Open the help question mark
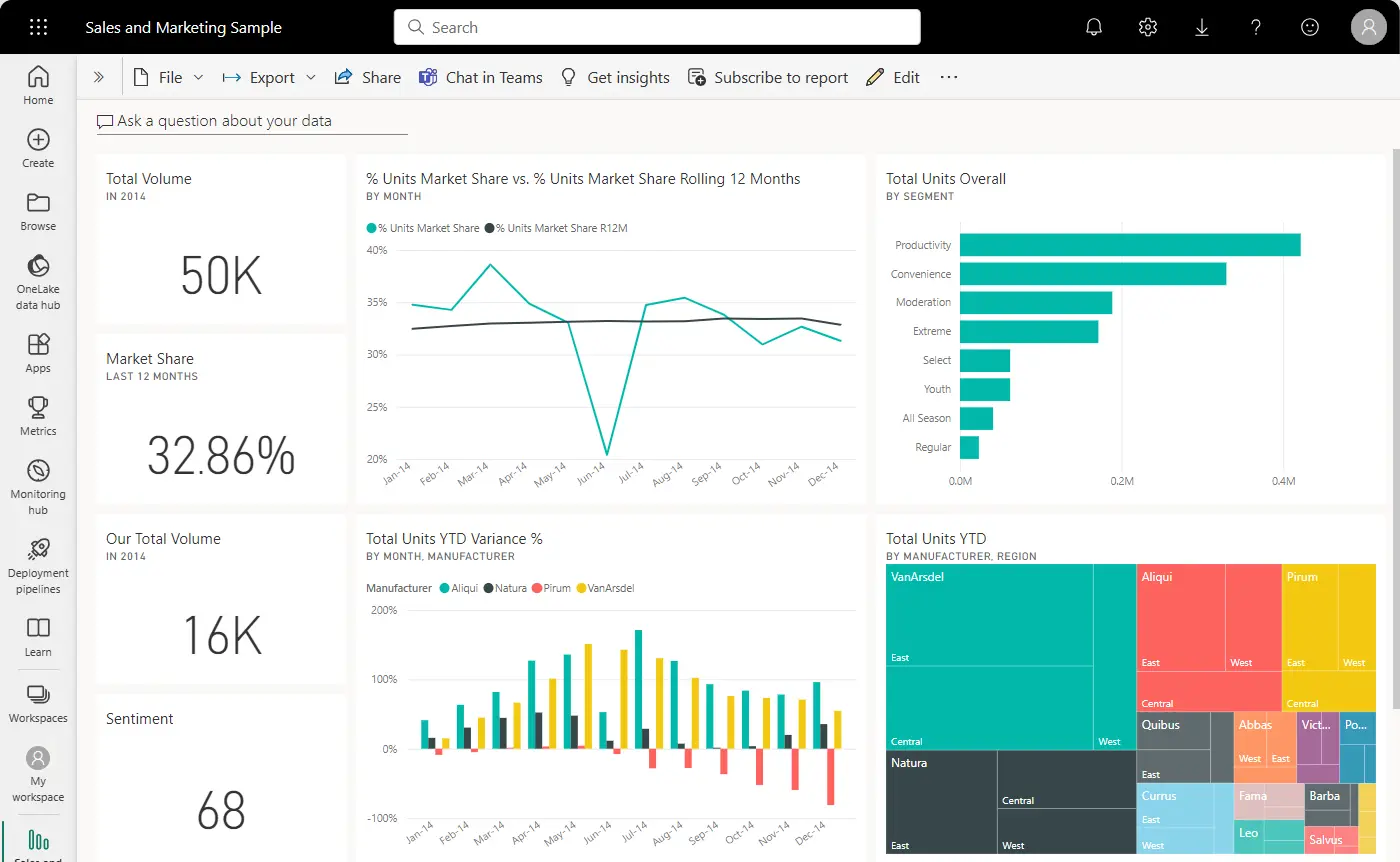Image resolution: width=1400 pixels, height=862 pixels. (x=1256, y=27)
